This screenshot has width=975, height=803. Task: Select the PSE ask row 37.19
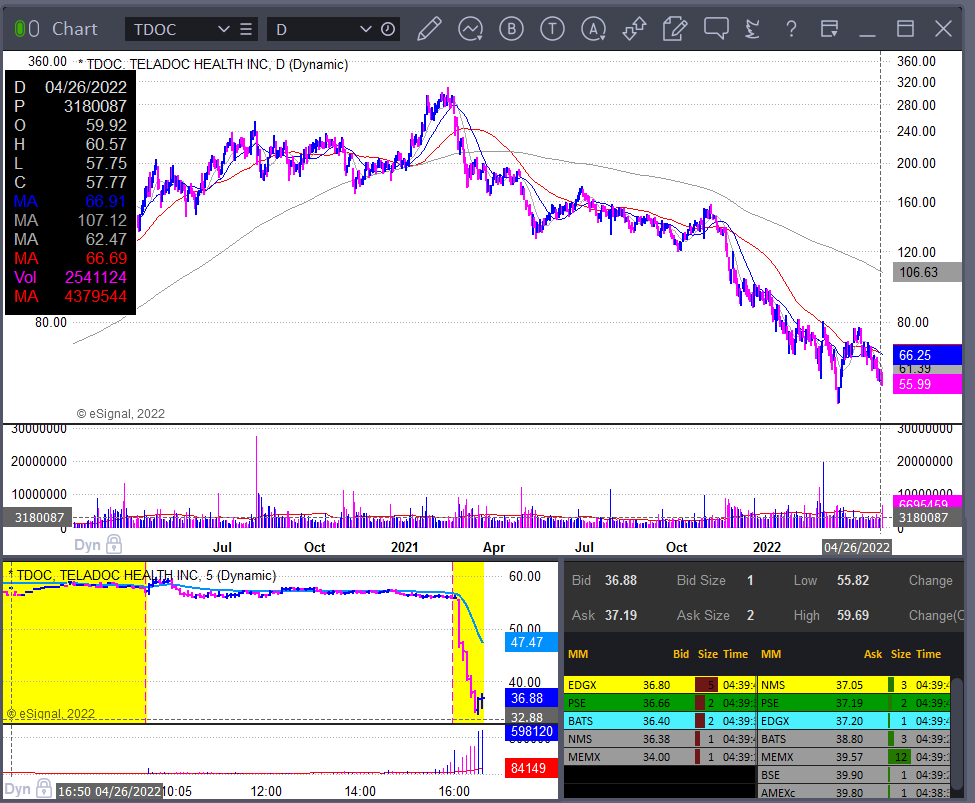click(x=854, y=703)
